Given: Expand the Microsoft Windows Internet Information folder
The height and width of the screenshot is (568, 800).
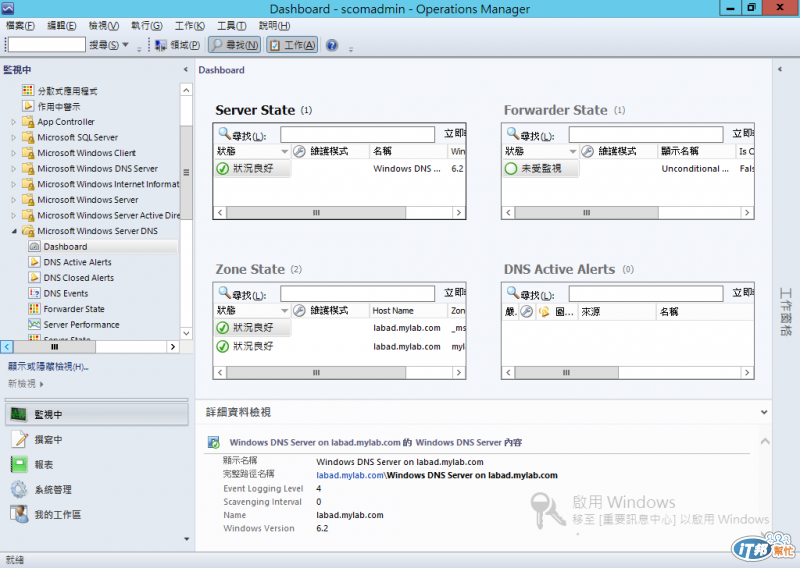Looking at the screenshot, I should tap(14, 184).
